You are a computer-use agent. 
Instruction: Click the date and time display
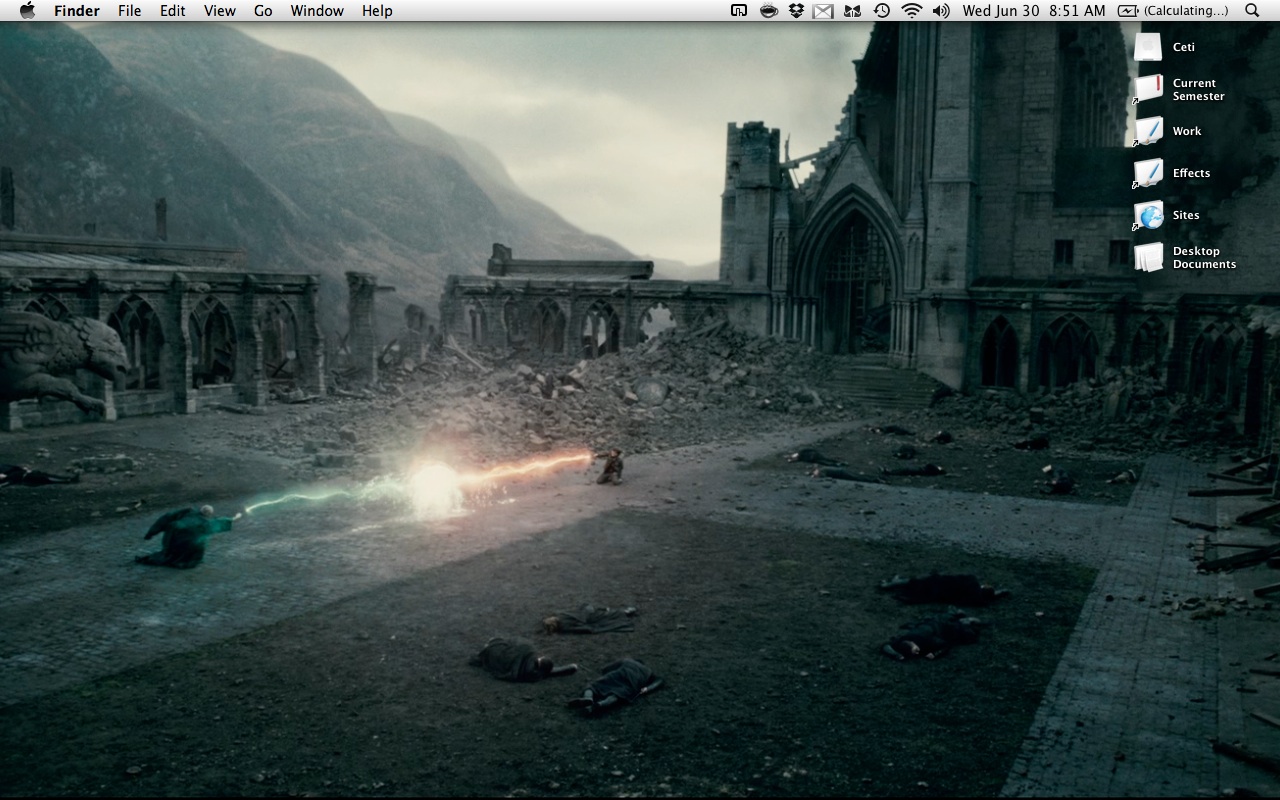click(x=1034, y=11)
